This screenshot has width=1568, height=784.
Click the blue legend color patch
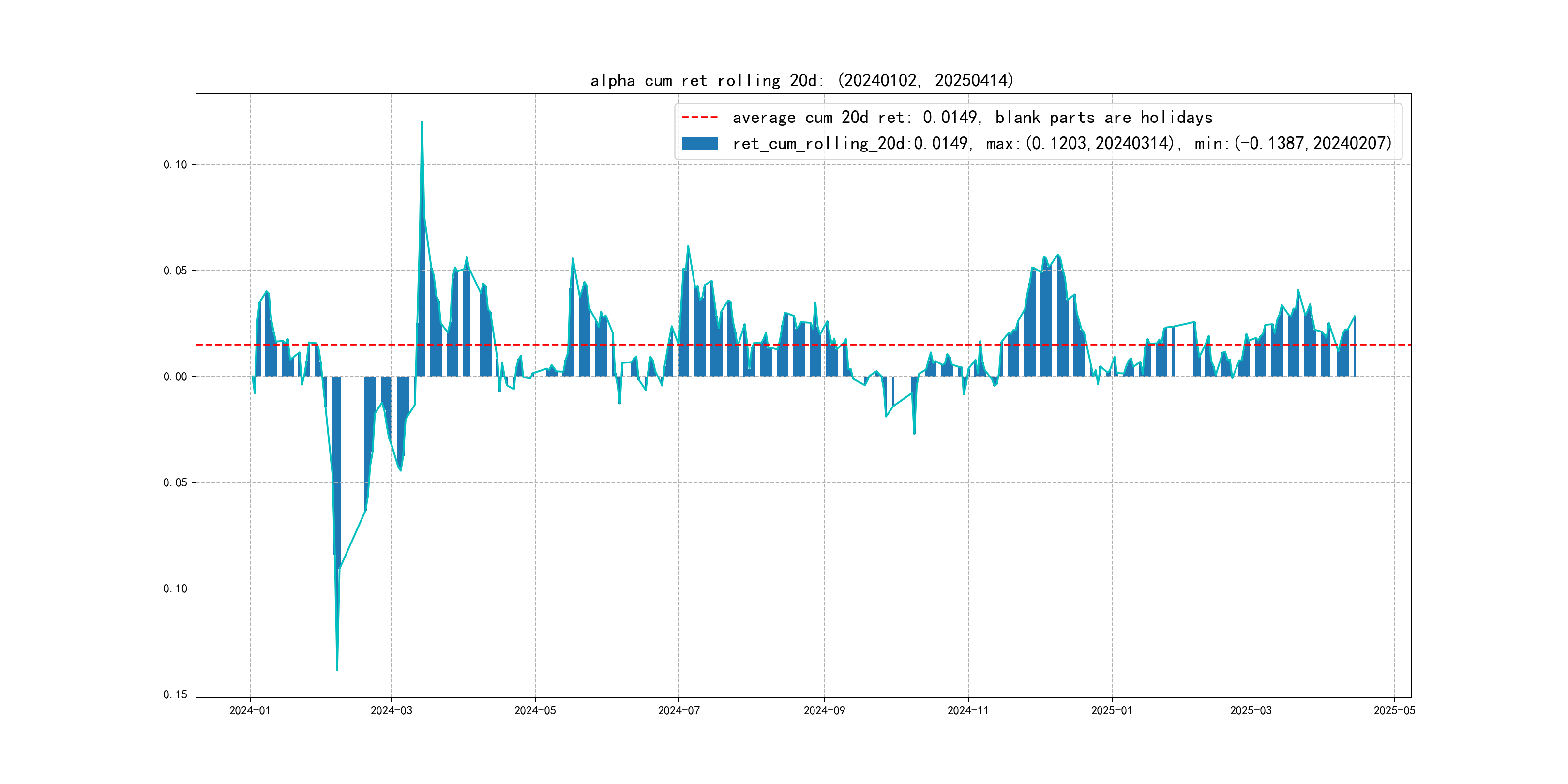point(699,144)
